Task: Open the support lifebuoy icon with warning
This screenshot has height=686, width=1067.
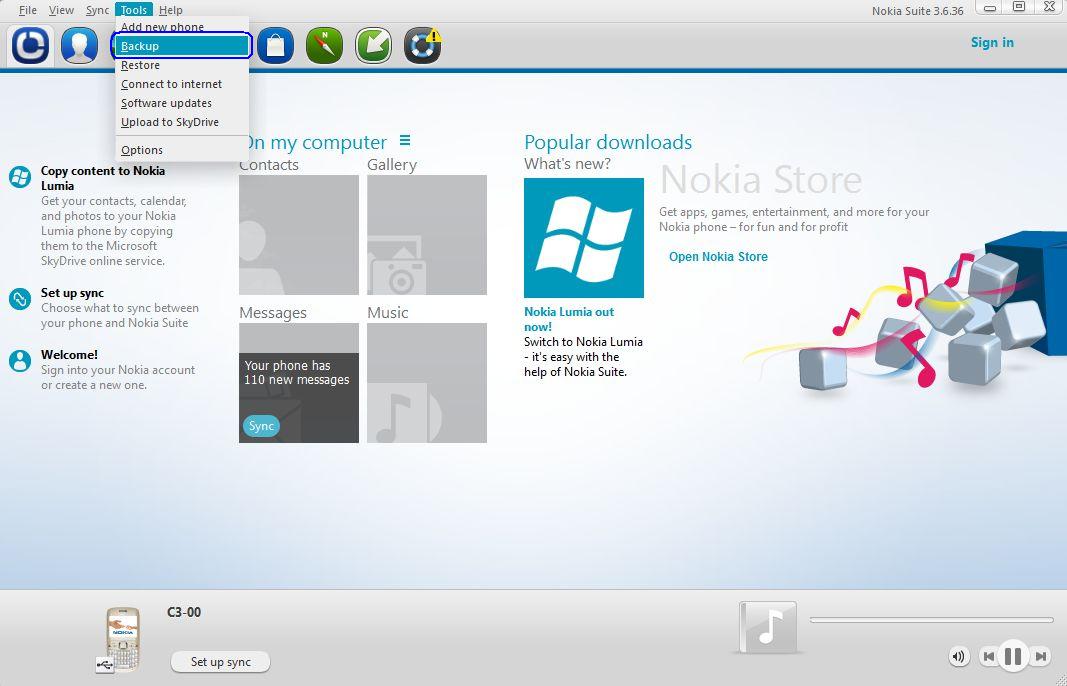Action: [423, 46]
